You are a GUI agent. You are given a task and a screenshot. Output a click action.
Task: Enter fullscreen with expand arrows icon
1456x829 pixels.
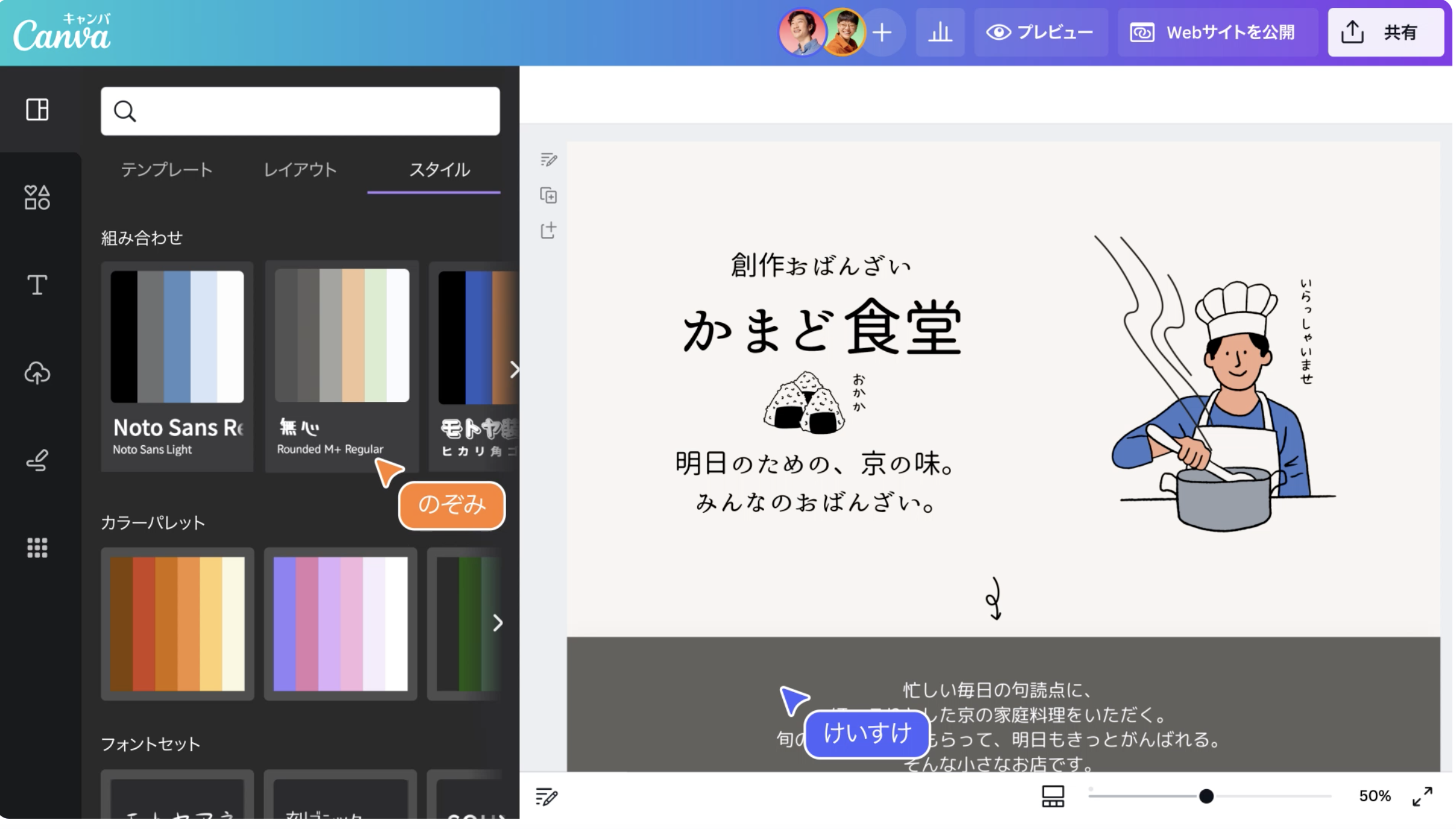(1422, 796)
